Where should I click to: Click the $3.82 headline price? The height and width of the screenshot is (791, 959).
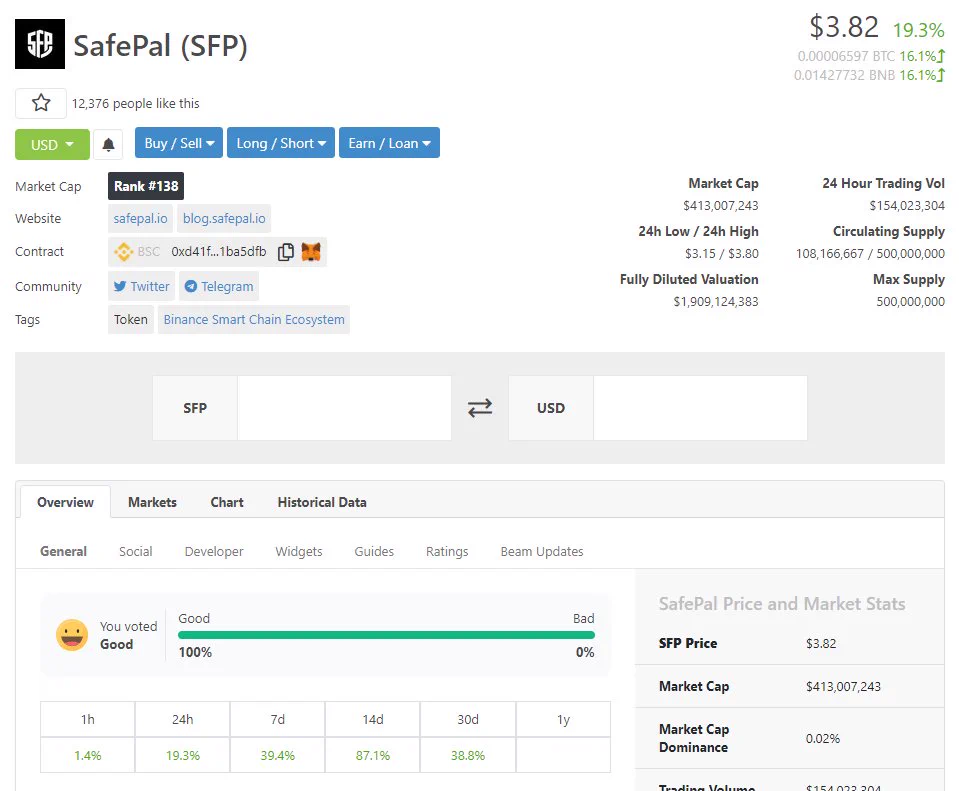(x=844, y=27)
